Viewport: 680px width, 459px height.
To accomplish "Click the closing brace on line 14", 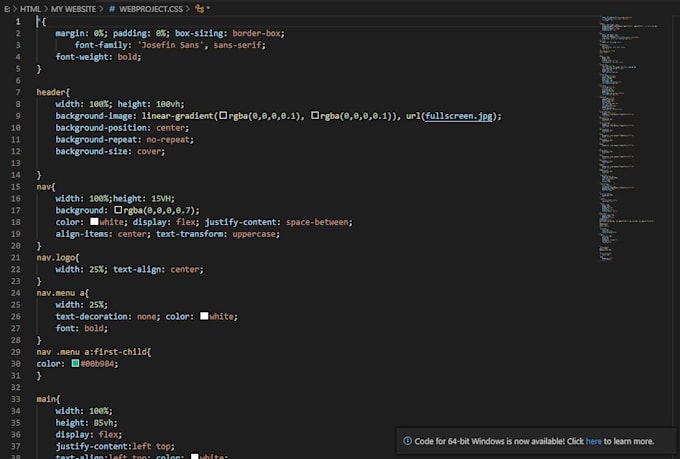I will tap(39, 175).
